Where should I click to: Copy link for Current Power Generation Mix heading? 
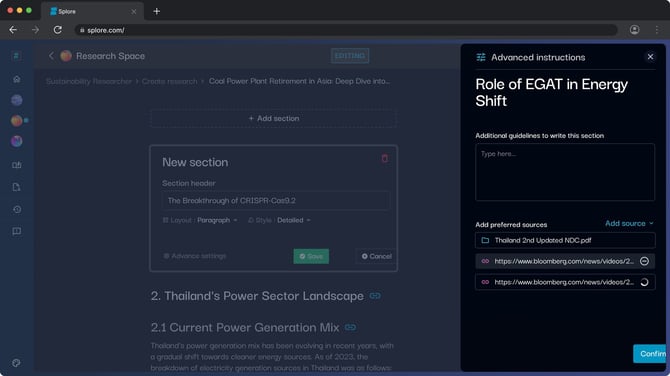click(x=350, y=327)
